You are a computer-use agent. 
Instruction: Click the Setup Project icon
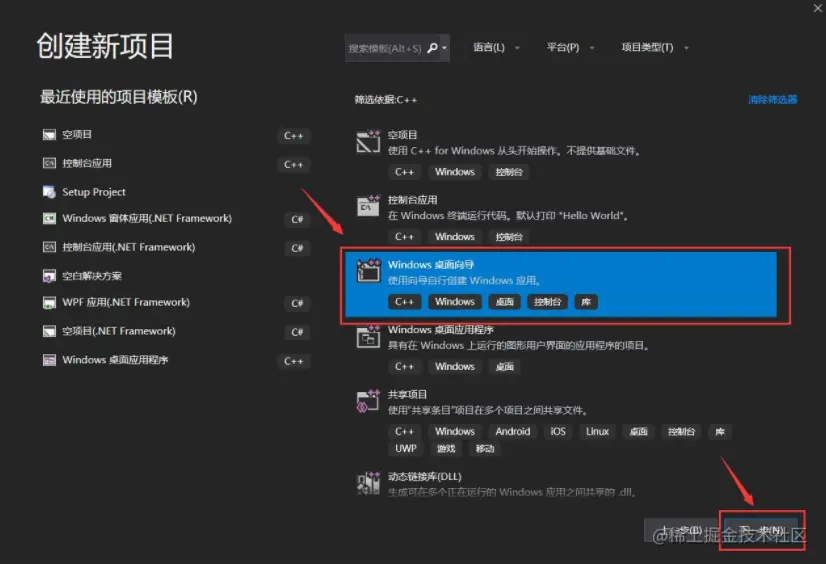[x=49, y=192]
